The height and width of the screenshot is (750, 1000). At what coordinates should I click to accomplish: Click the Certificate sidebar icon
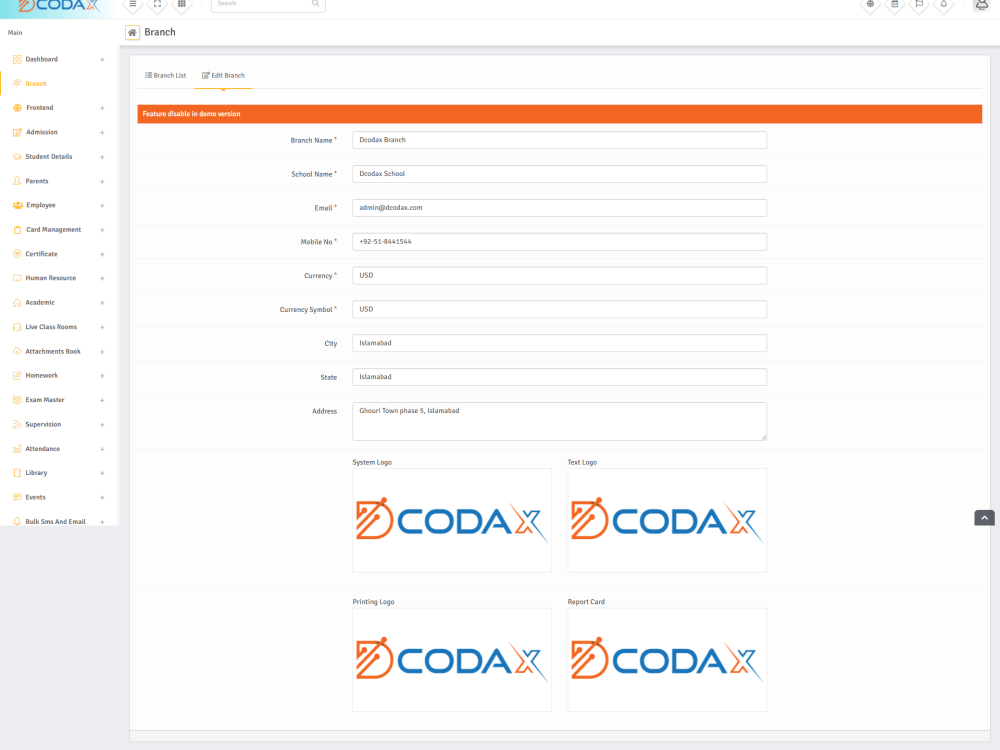coord(17,254)
